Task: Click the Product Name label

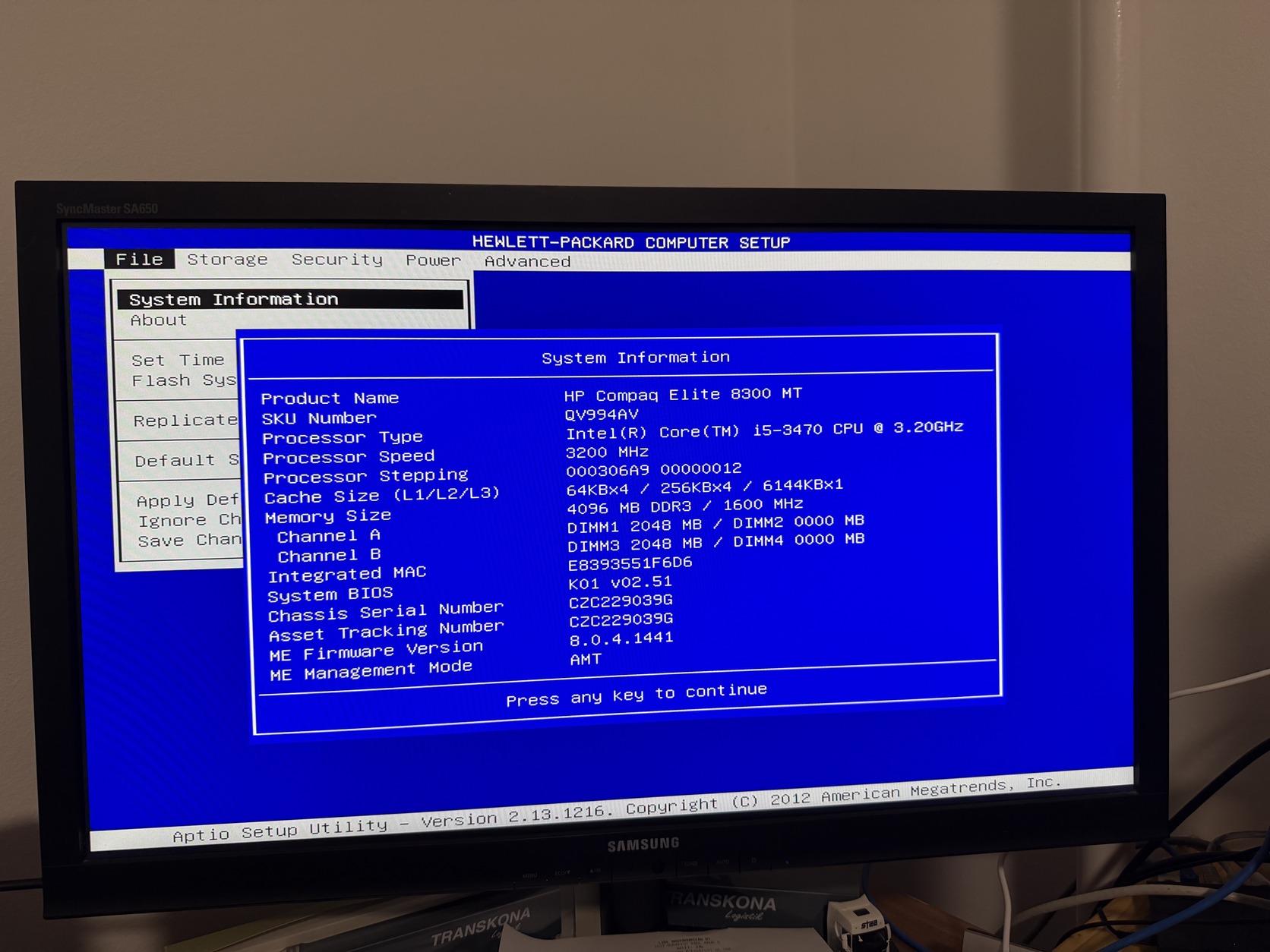Action: pos(330,398)
